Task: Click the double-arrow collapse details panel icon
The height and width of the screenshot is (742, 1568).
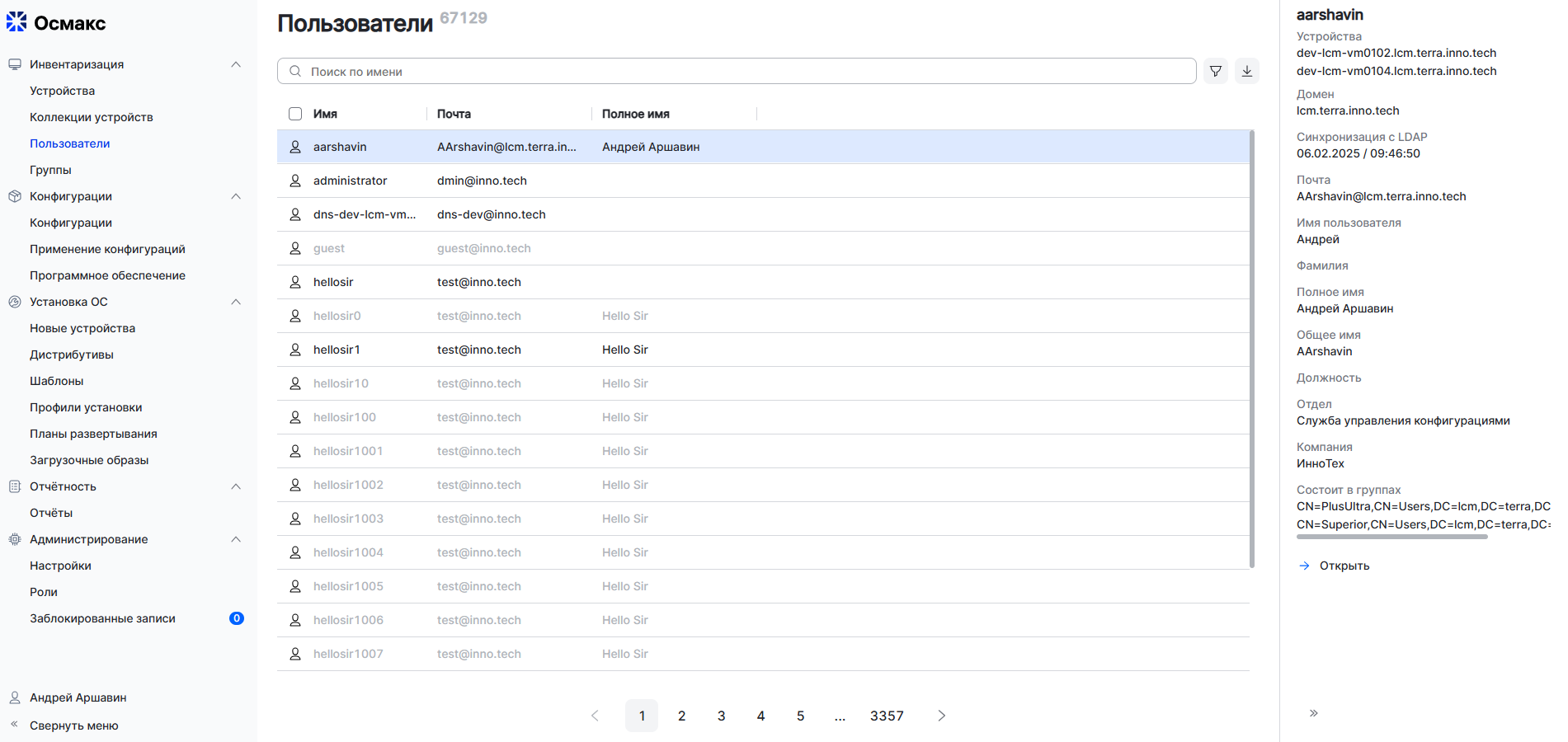Action: coord(1313,713)
